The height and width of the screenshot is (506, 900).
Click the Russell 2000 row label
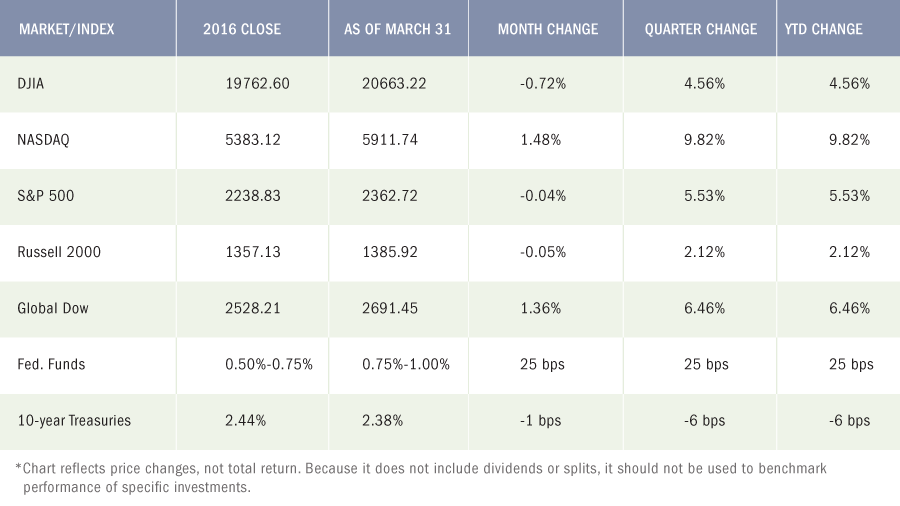[x=59, y=252]
